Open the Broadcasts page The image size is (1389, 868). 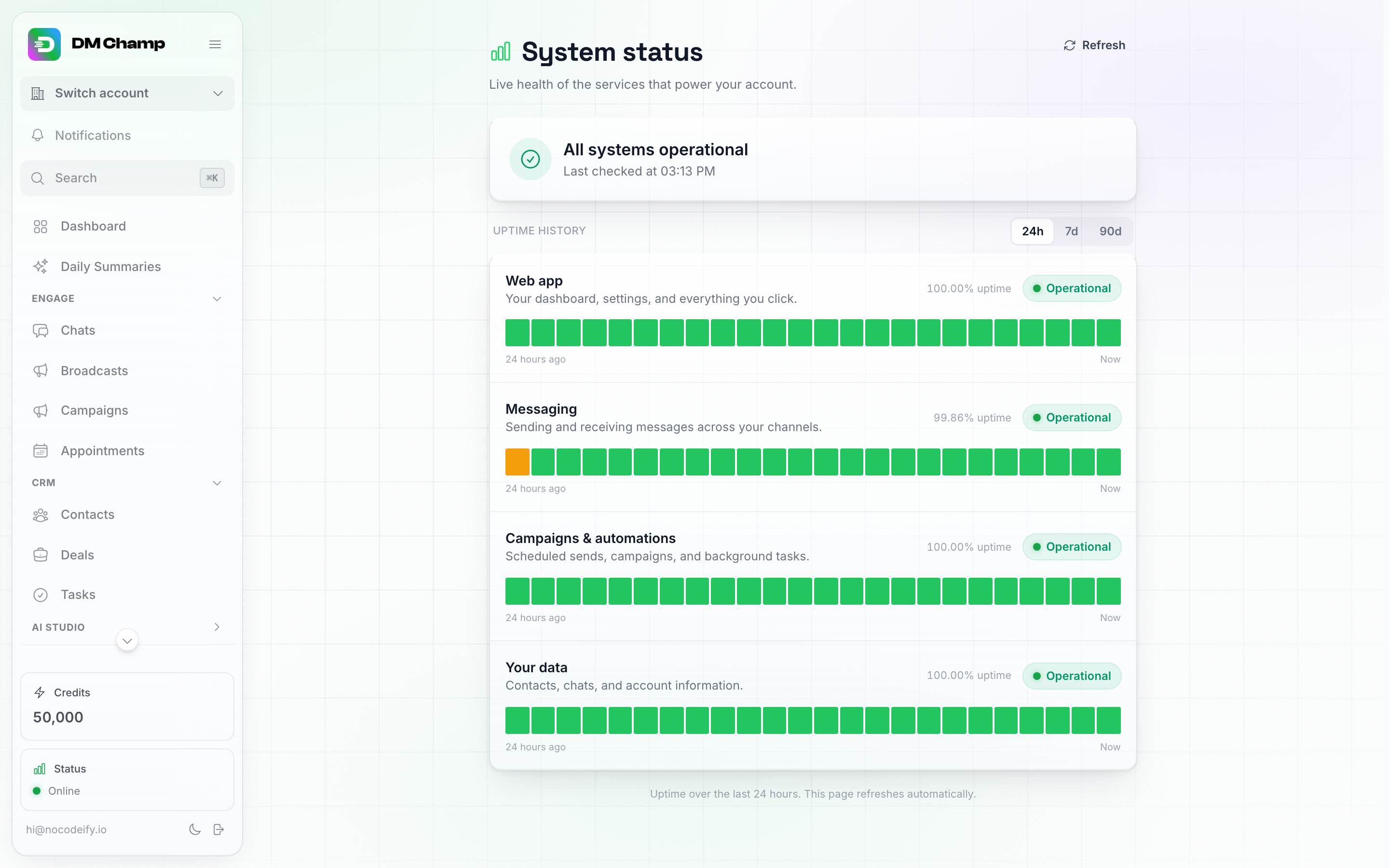point(127,370)
